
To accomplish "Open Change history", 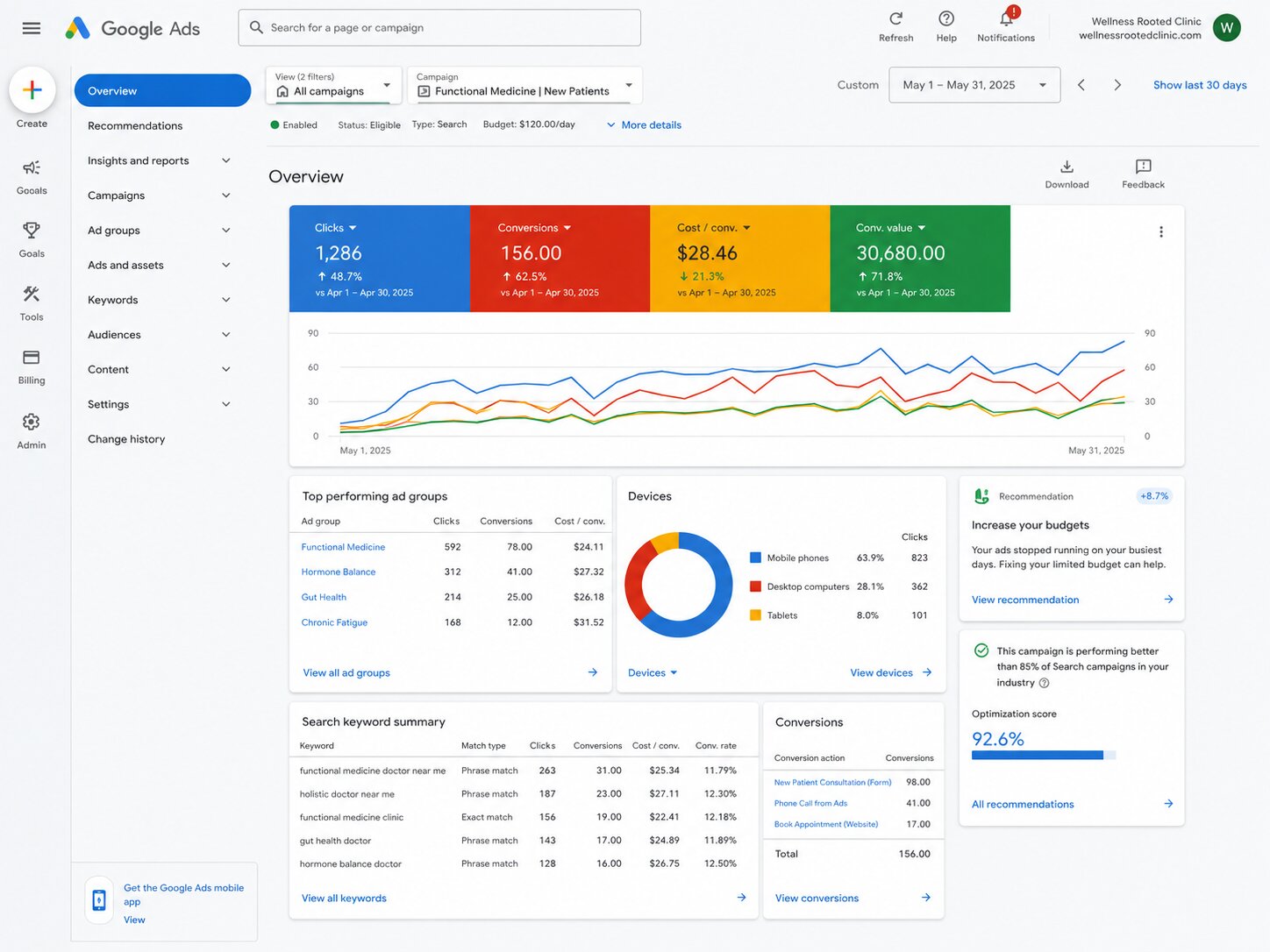I will click(x=126, y=439).
